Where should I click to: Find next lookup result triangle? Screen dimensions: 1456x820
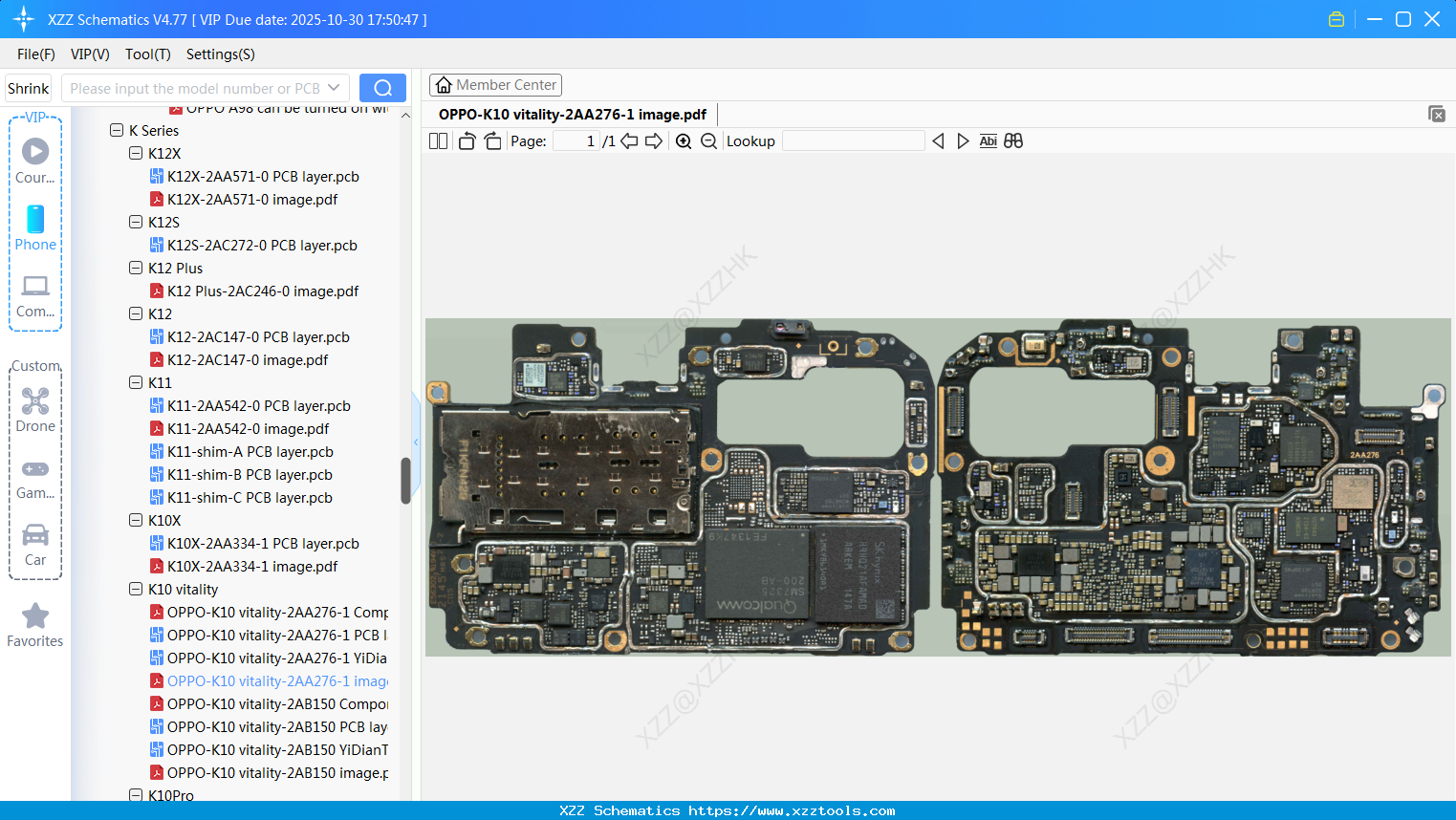(x=963, y=141)
